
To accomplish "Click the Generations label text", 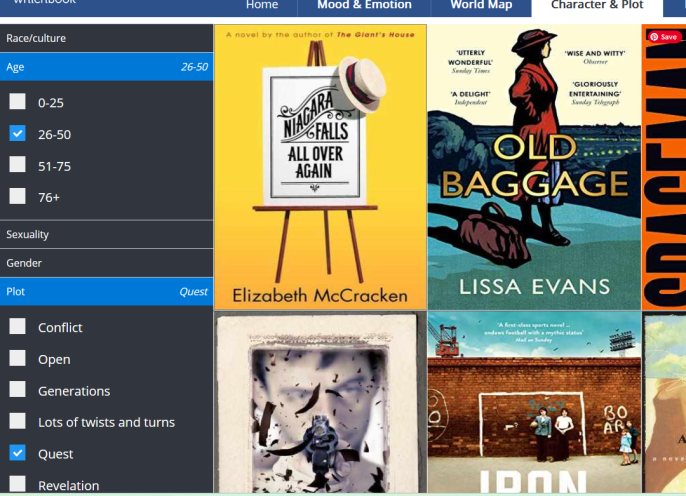I will (x=74, y=391).
